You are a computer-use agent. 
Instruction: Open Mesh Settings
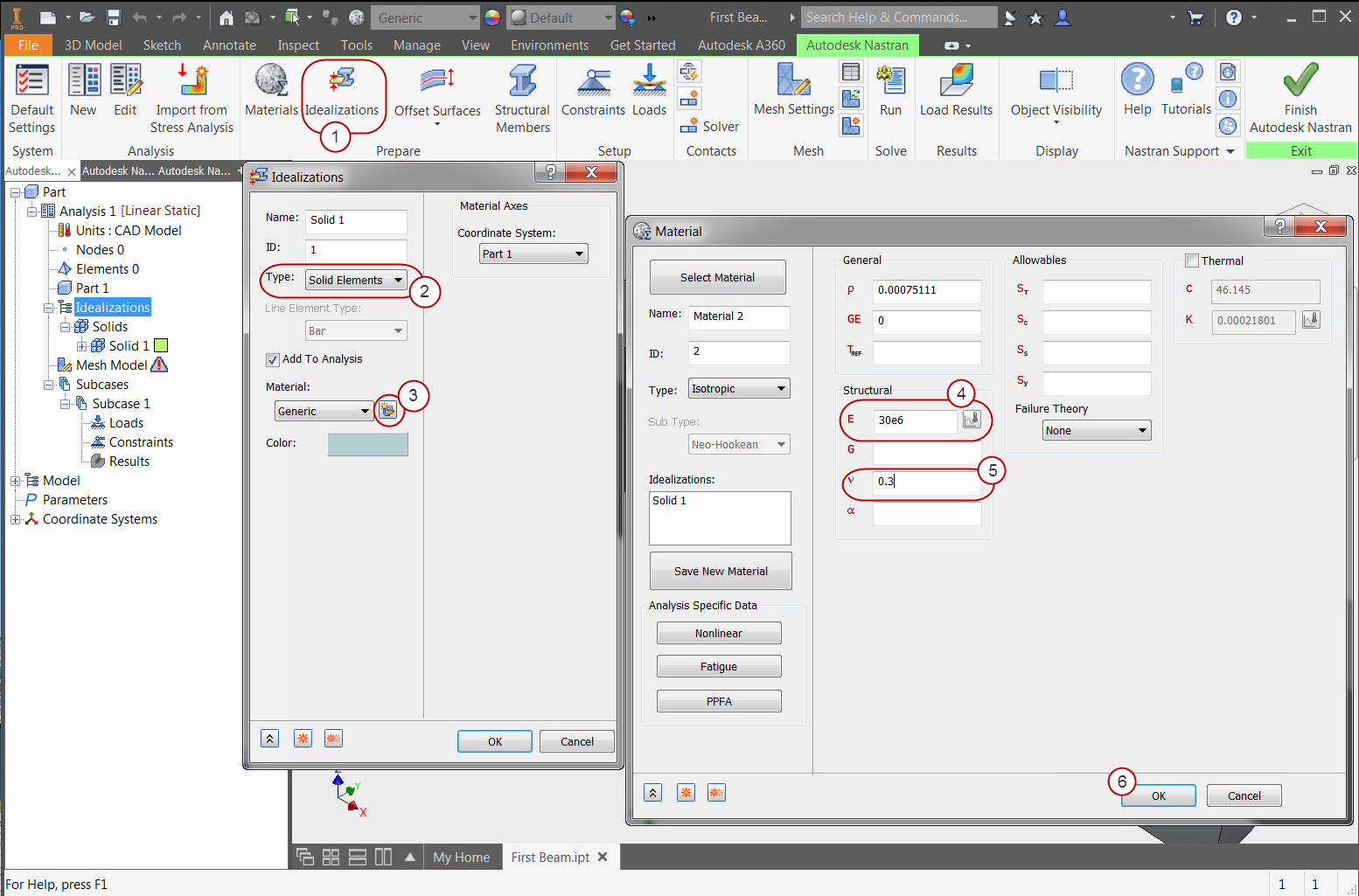794,91
